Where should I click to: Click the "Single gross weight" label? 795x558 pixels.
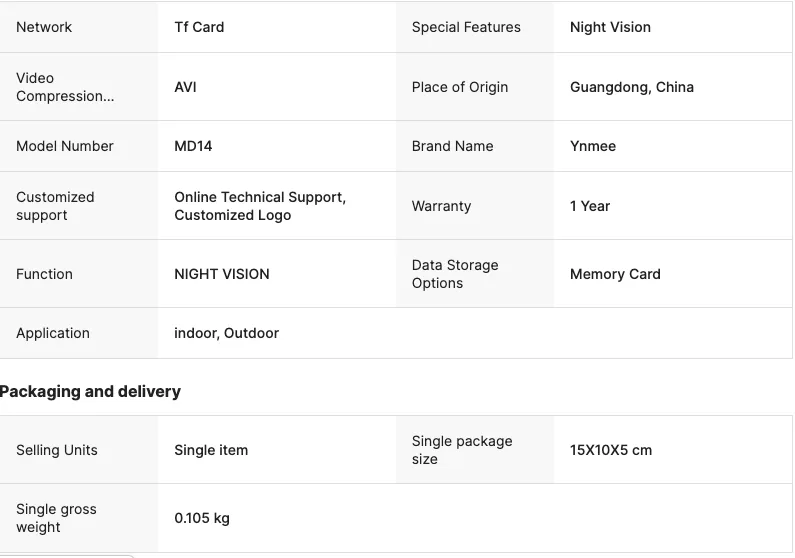[56, 518]
